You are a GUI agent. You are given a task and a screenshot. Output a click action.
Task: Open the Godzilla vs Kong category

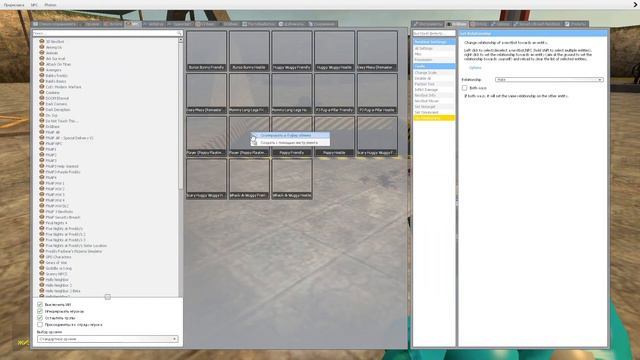click(x=58, y=268)
